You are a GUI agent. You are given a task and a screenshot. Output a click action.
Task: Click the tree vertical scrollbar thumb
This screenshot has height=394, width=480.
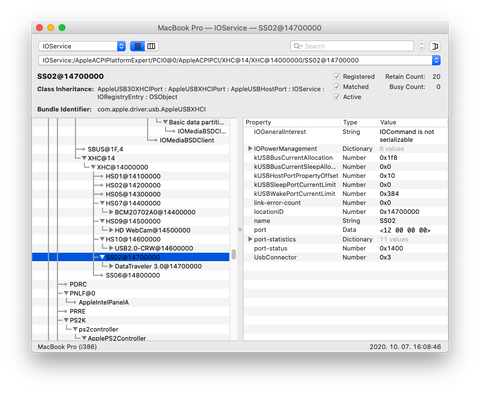click(234, 254)
